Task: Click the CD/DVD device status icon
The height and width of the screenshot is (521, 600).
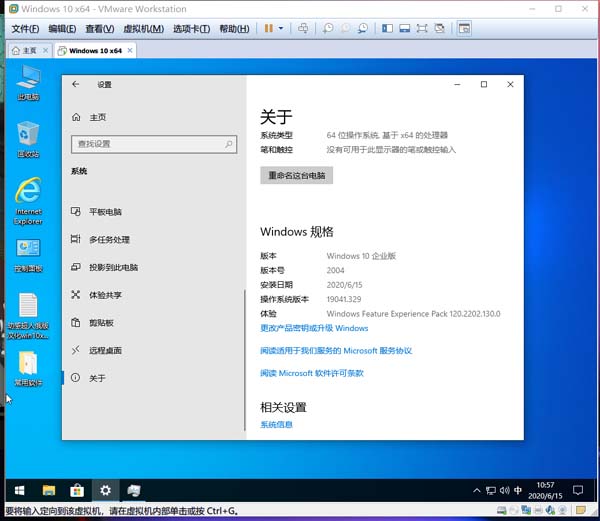Action: 514,510
